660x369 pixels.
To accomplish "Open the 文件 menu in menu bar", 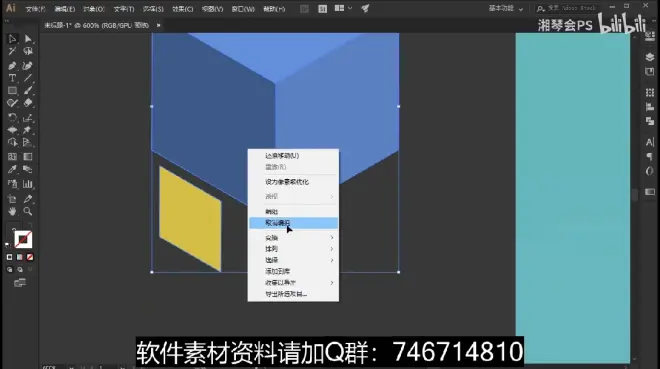I will (35, 9).
